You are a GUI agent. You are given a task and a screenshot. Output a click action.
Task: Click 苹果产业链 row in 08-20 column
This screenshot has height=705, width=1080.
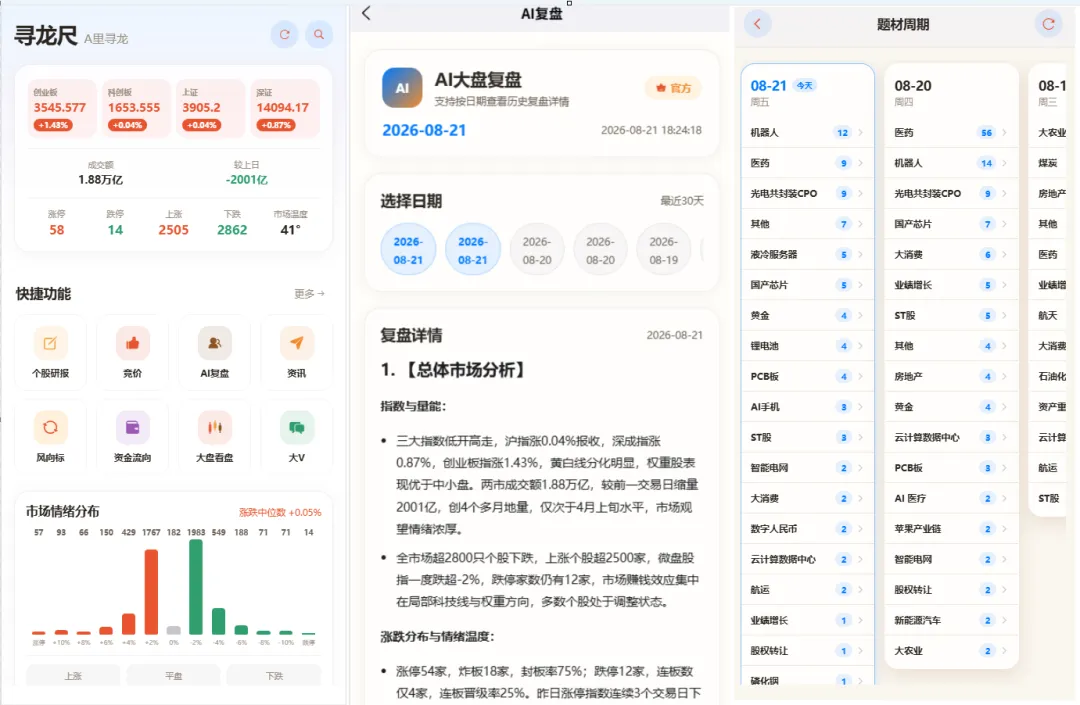pyautogui.click(x=951, y=529)
